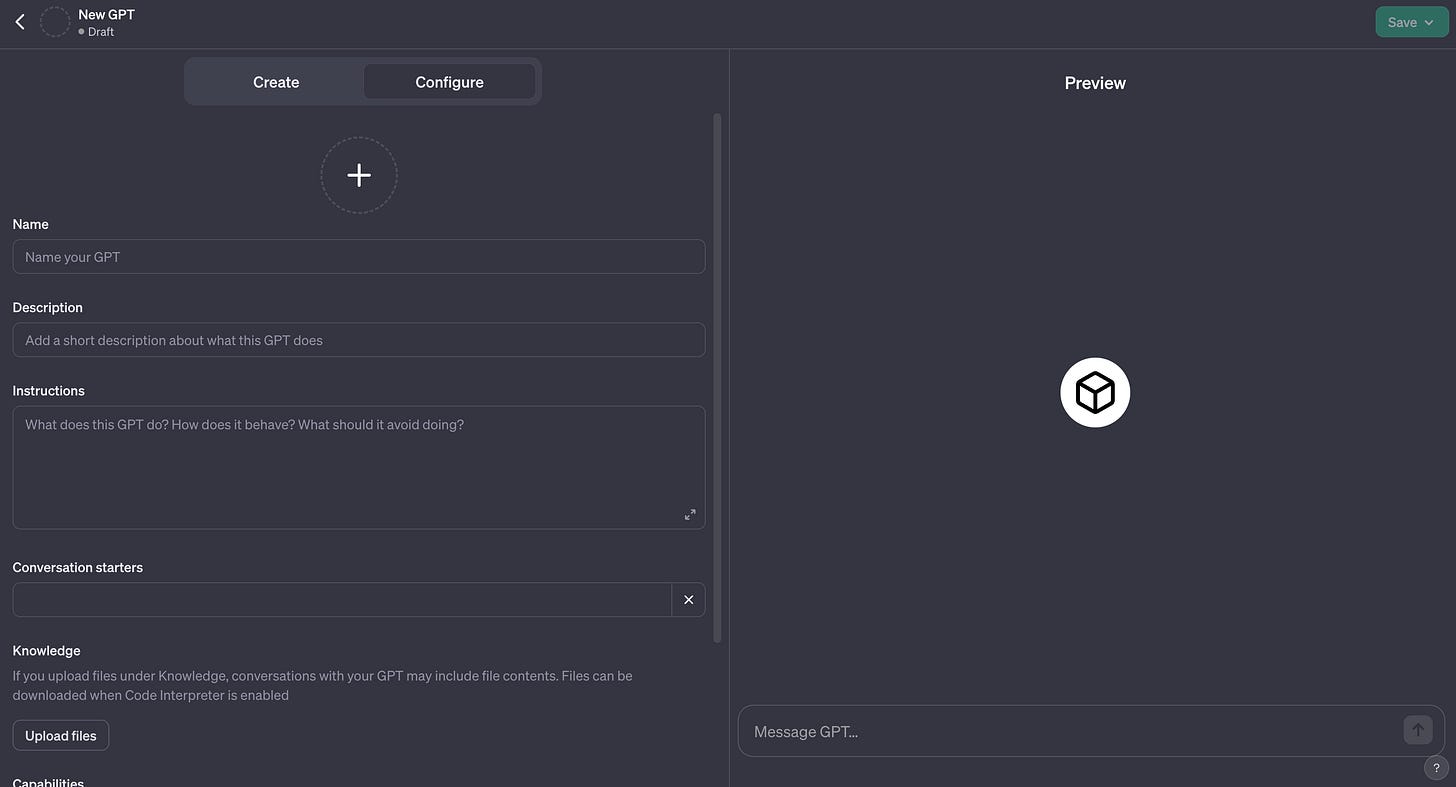The height and width of the screenshot is (787, 1456).
Task: Go back using the left arrow icon
Action: pyautogui.click(x=20, y=22)
